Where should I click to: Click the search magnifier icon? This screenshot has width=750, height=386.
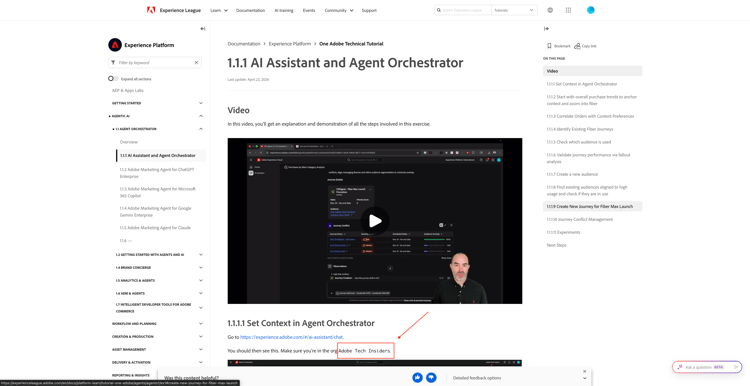(439, 10)
